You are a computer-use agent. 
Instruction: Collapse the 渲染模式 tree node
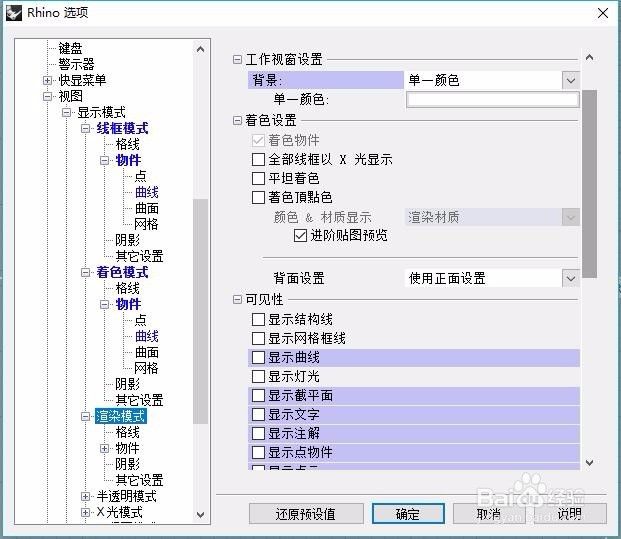(86, 417)
